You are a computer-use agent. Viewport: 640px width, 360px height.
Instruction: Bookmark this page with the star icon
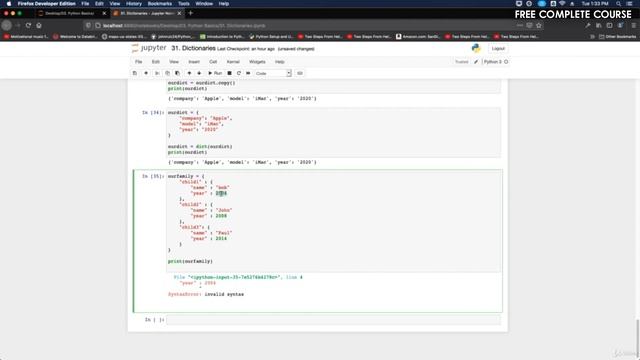pyautogui.click(x=539, y=25)
